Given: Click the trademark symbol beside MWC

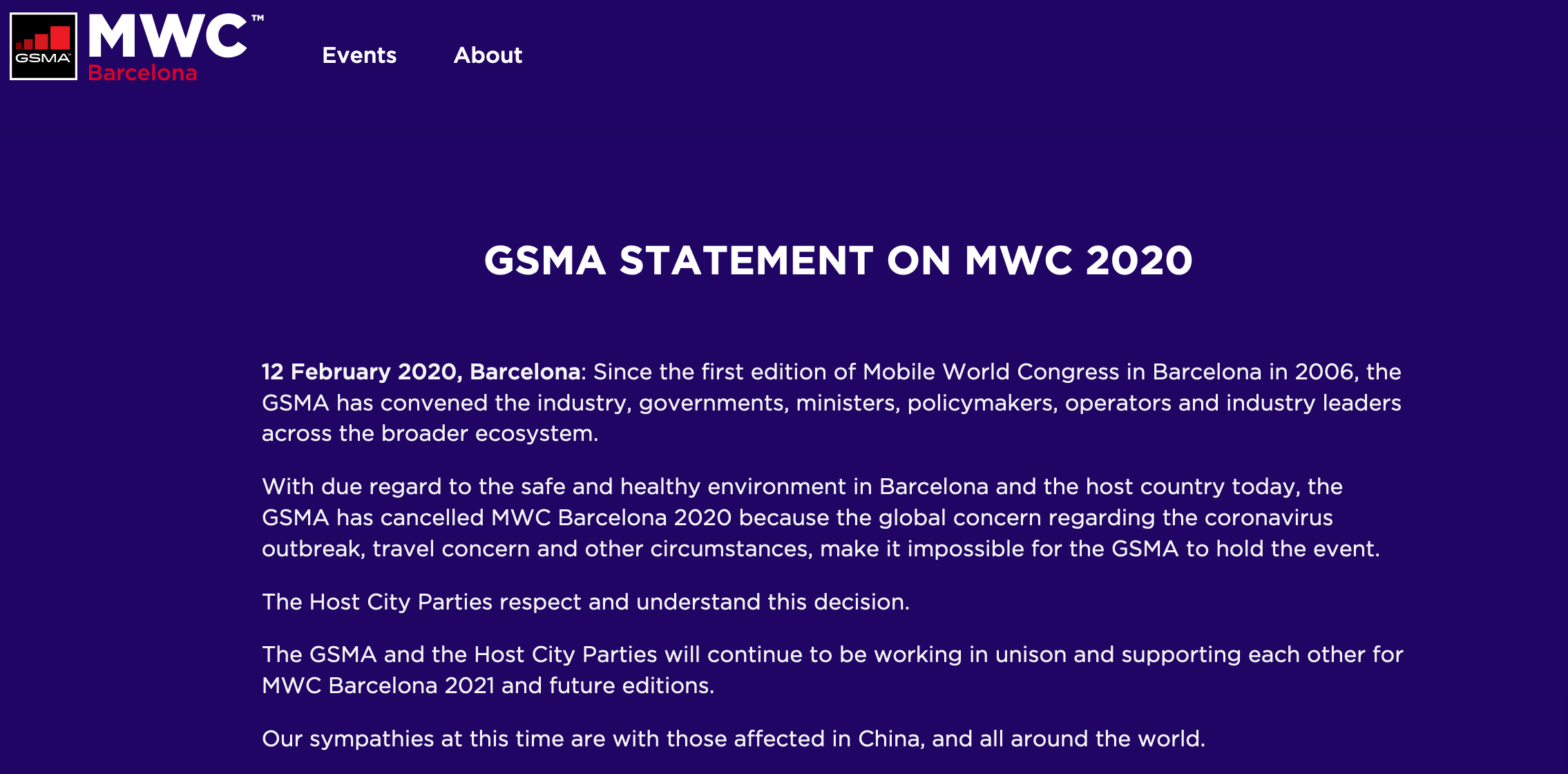Looking at the screenshot, I should coord(258,18).
